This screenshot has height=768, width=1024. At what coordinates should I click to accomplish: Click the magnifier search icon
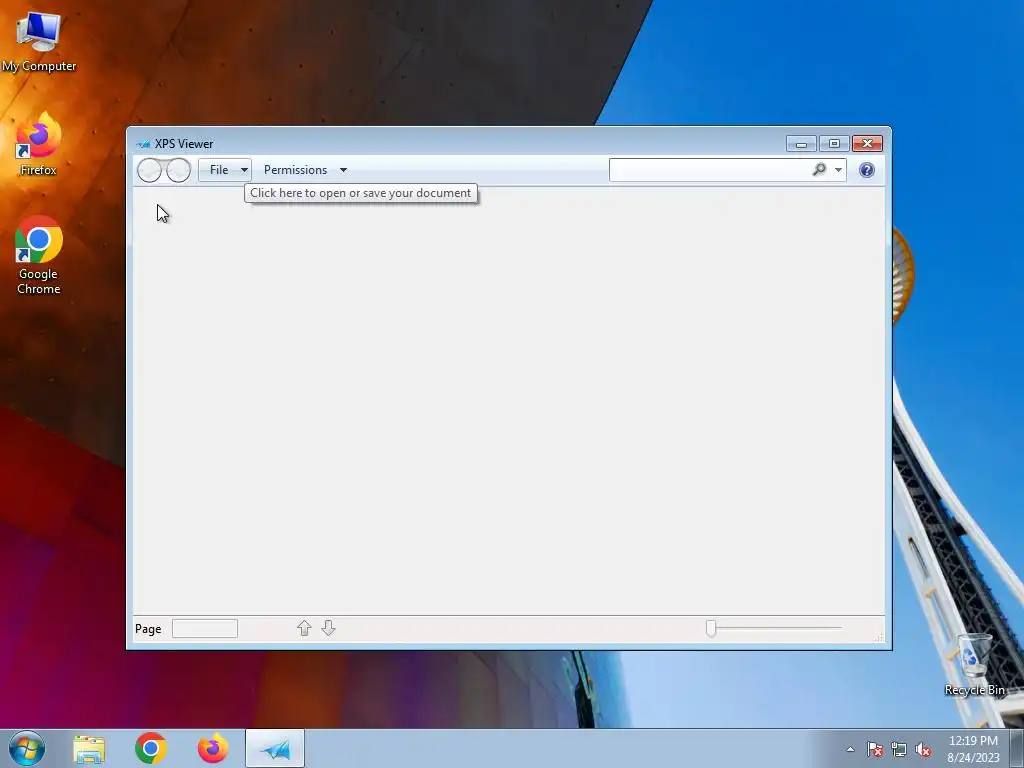pyautogui.click(x=819, y=170)
